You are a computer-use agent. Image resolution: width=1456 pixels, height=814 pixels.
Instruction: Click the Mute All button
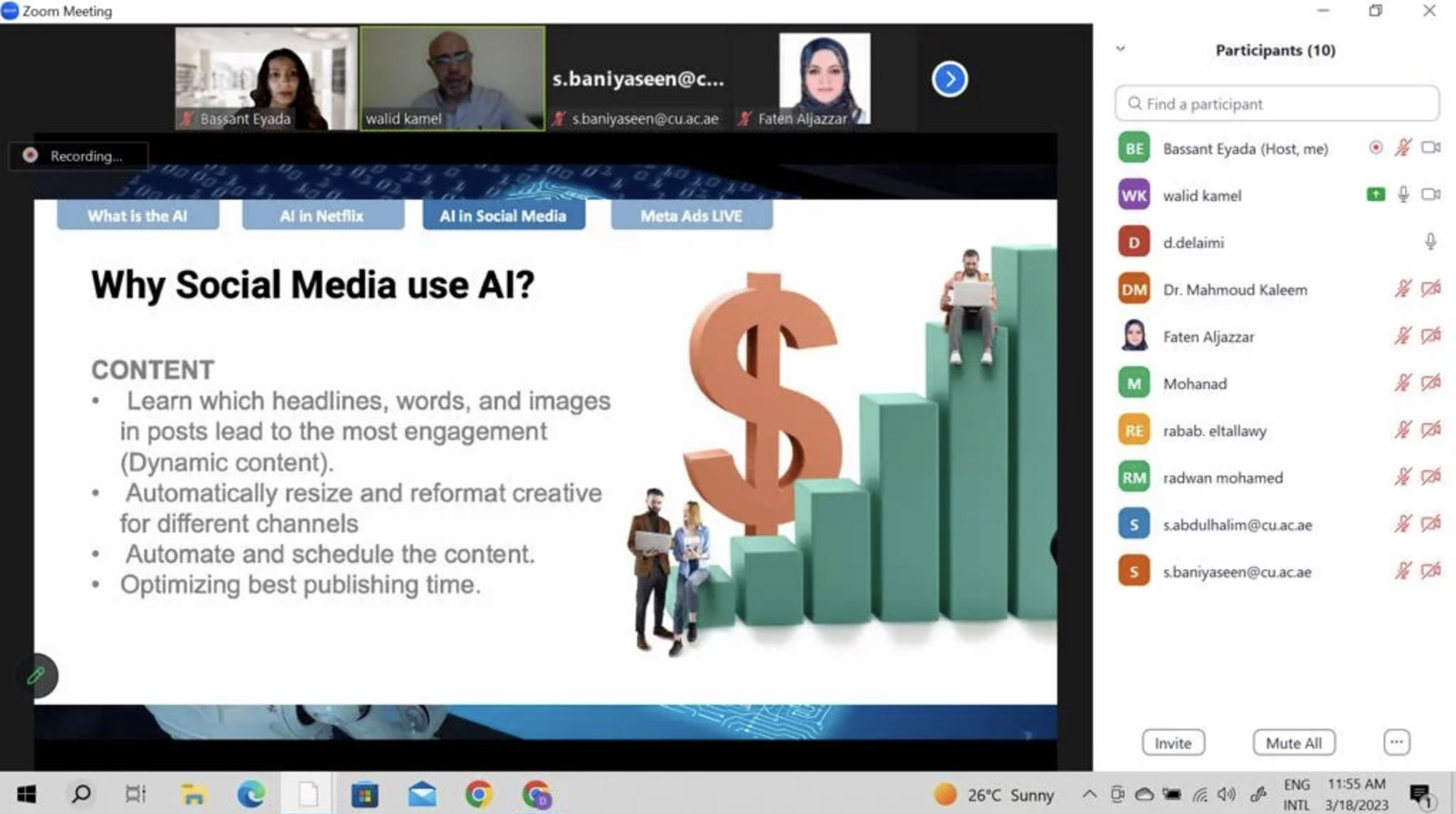(1293, 743)
